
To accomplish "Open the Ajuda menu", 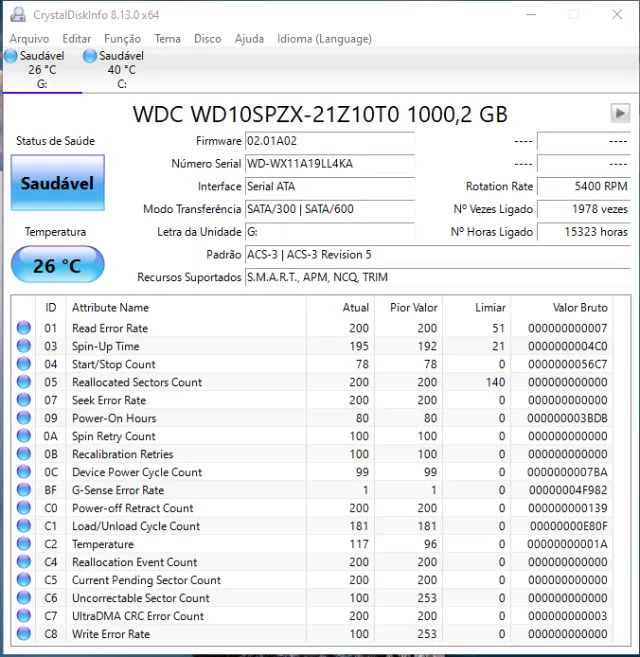I will pyautogui.click(x=249, y=39).
